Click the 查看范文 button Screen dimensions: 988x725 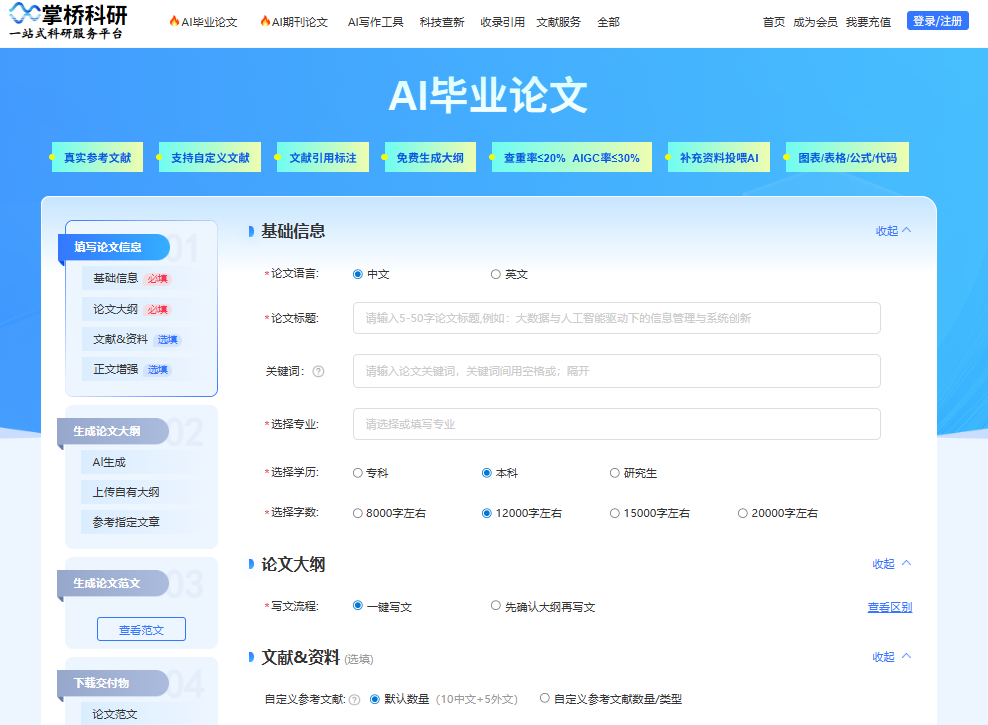click(x=140, y=629)
